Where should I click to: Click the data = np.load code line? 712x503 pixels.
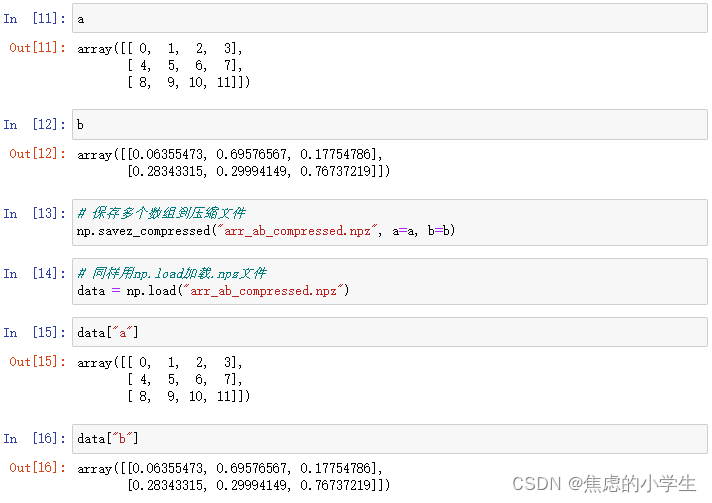212,291
